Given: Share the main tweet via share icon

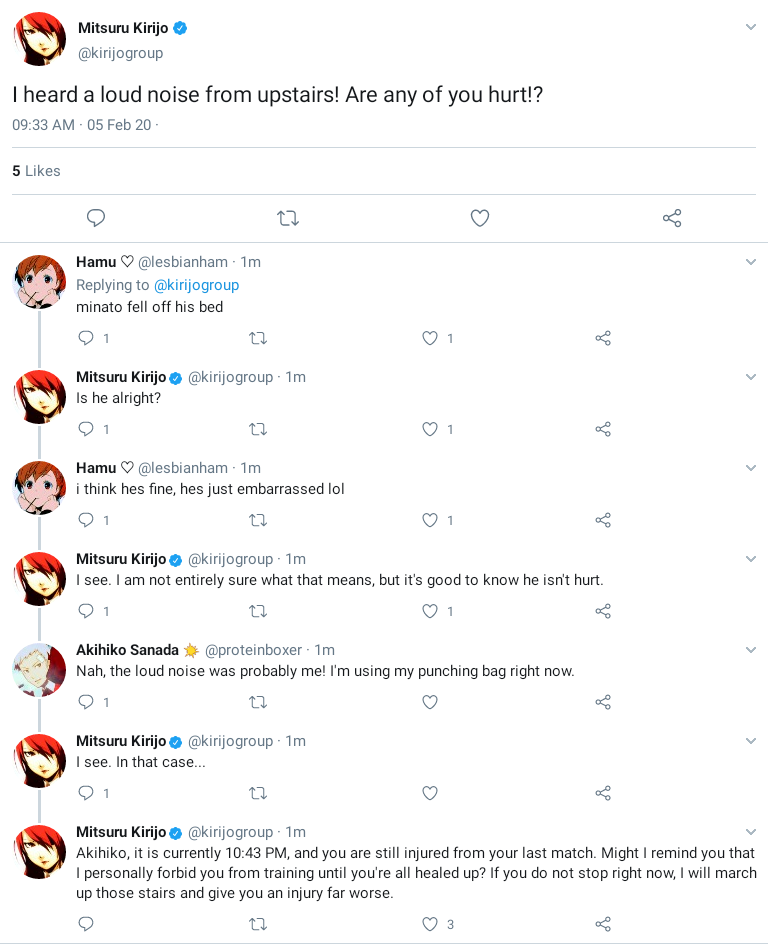Looking at the screenshot, I should click(672, 218).
